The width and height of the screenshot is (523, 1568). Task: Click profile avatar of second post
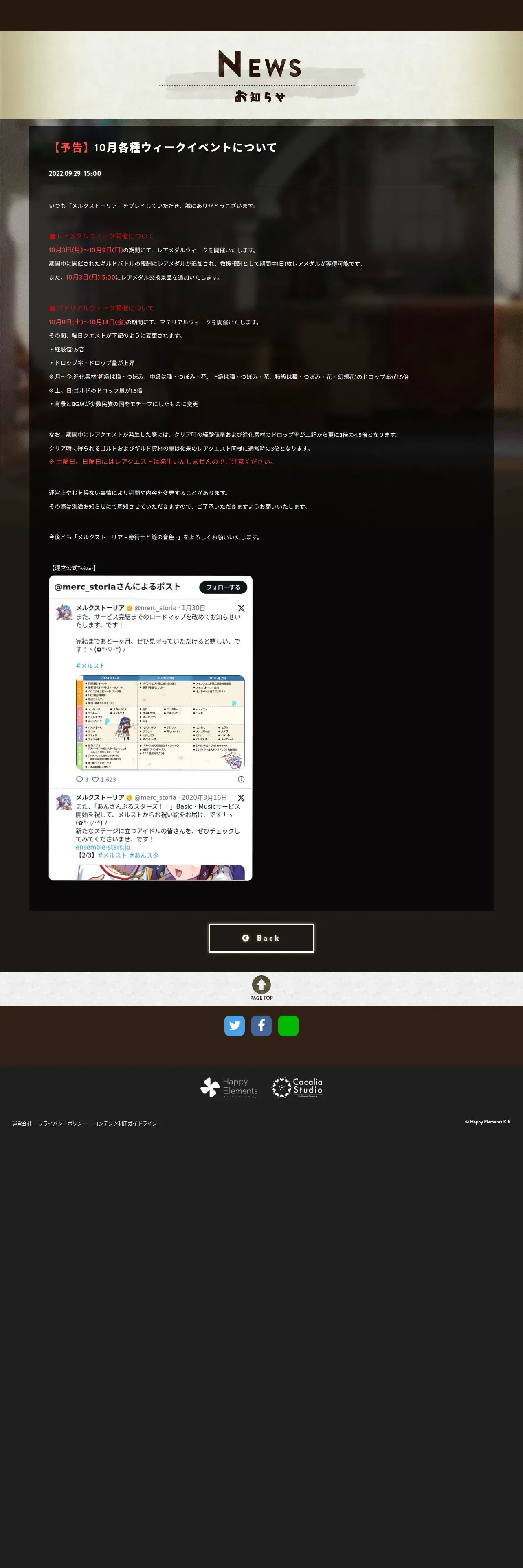pyautogui.click(x=64, y=802)
